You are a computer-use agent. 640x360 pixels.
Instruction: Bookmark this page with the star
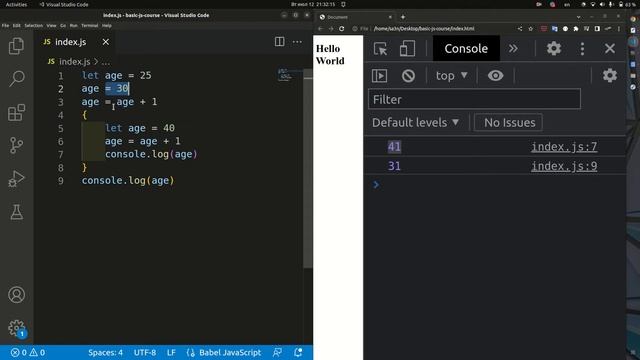pos(531,29)
